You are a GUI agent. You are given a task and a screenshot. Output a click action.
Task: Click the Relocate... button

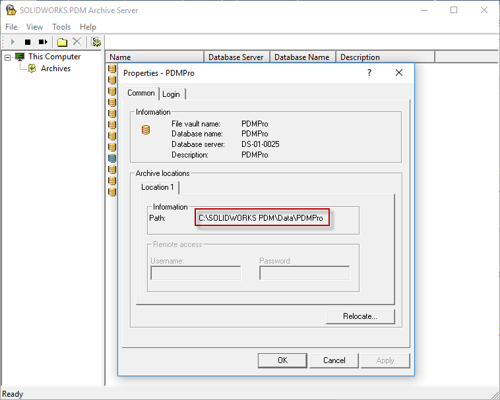tap(360, 316)
